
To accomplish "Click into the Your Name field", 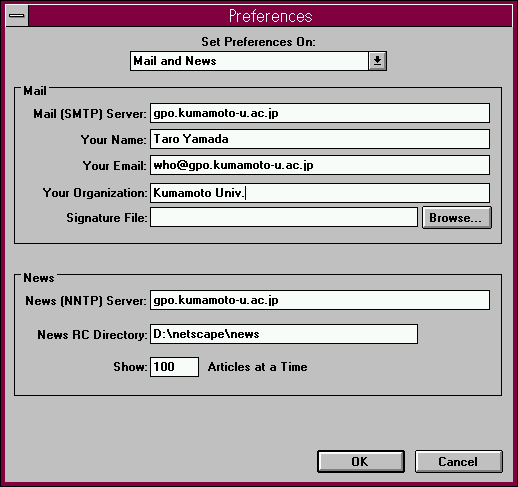I will coord(320,139).
